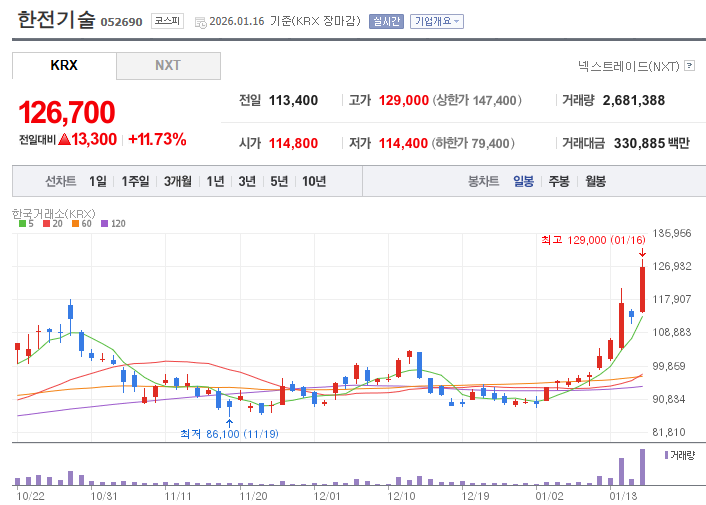706x505 pixels.
Task: Click the 최고 129,000 (01/16) chart label
Action: pos(593,240)
